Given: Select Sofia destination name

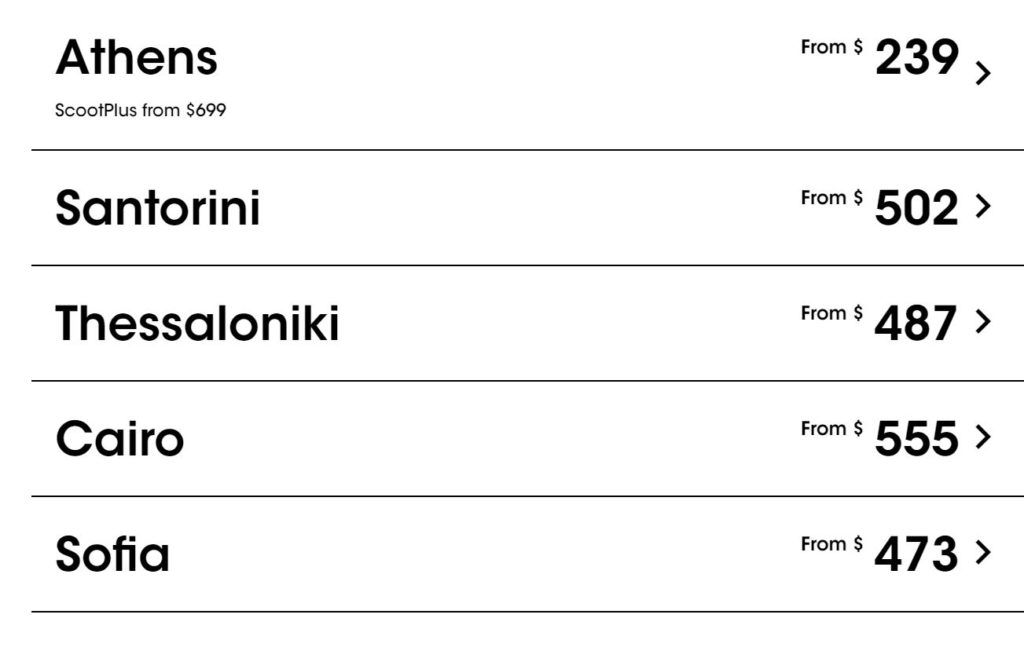Looking at the screenshot, I should coord(112,554).
